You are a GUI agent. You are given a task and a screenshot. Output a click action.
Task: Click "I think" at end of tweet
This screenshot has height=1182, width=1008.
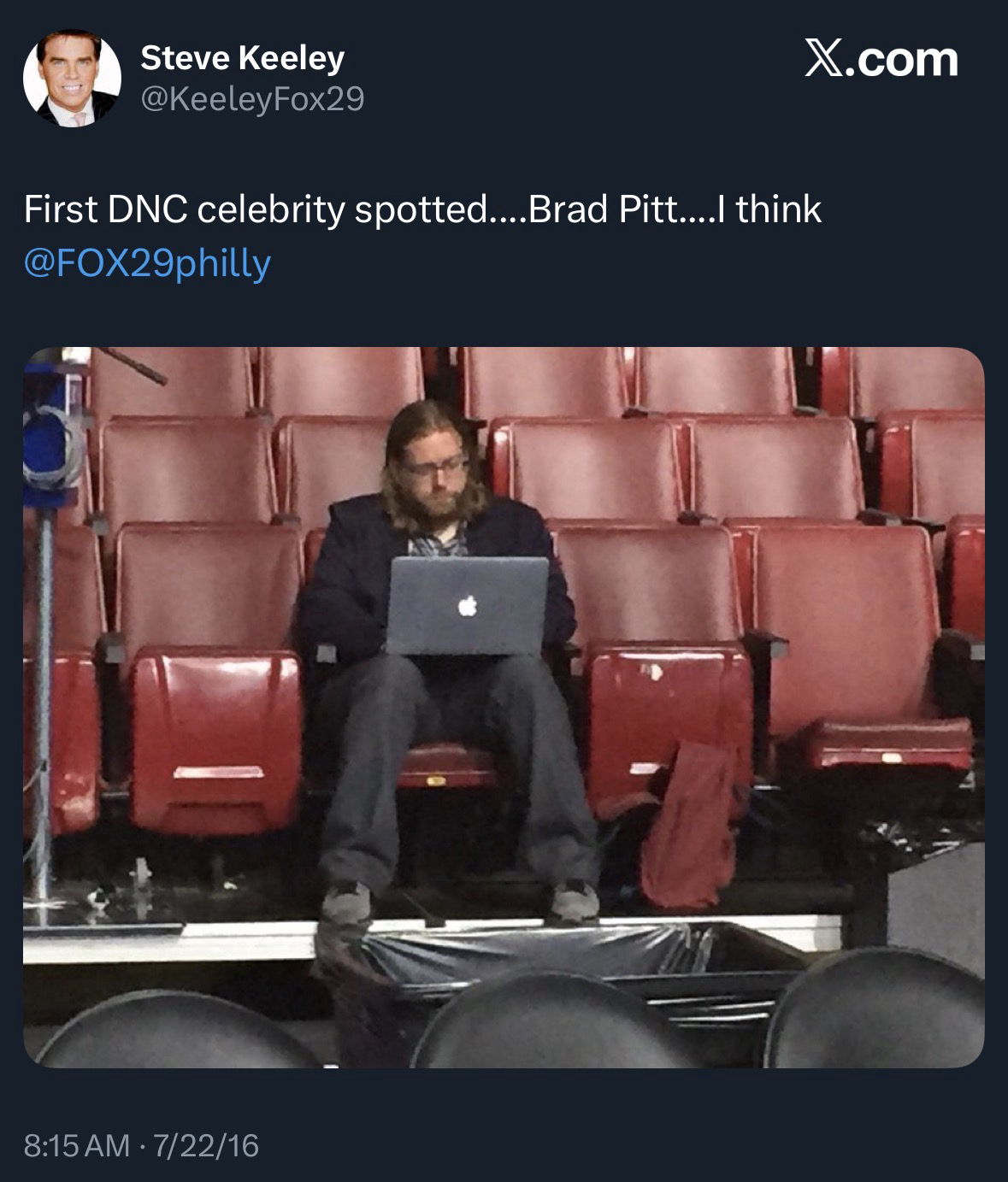tap(766, 209)
